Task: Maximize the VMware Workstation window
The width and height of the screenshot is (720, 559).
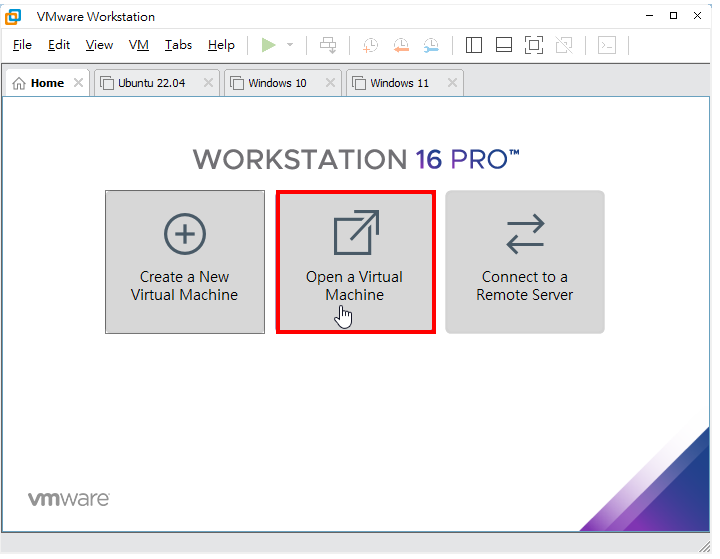Action: 673,16
